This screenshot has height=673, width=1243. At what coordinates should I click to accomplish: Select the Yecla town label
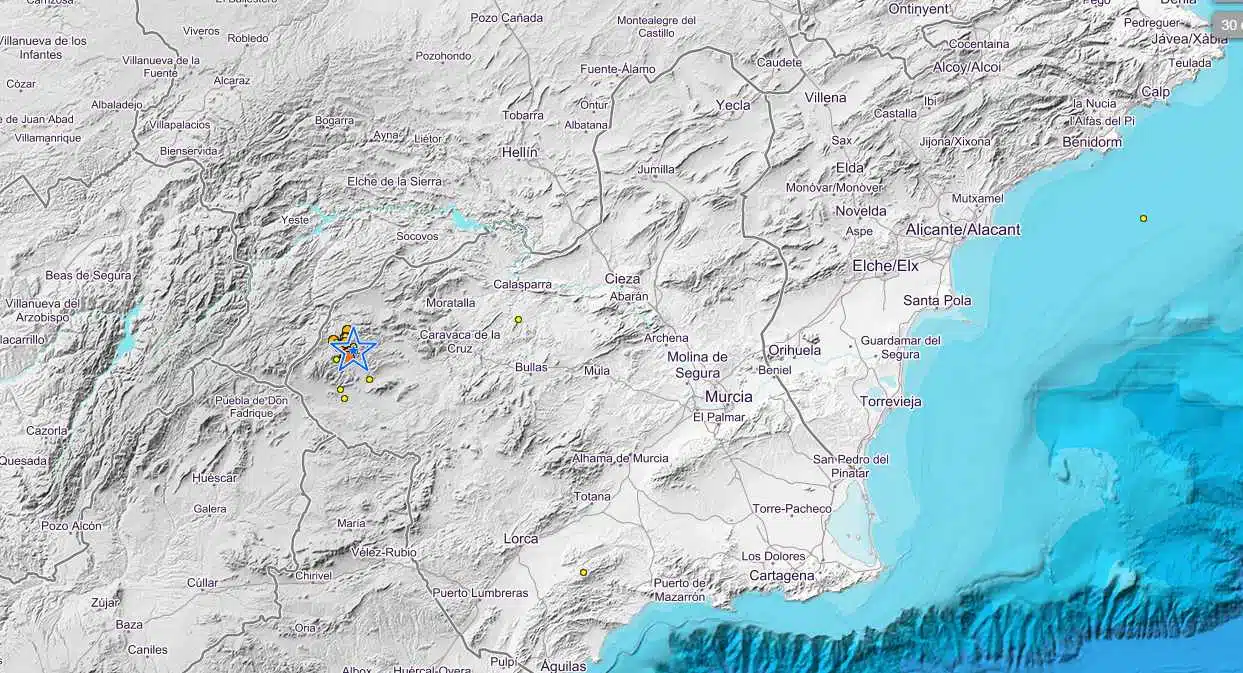[733, 105]
